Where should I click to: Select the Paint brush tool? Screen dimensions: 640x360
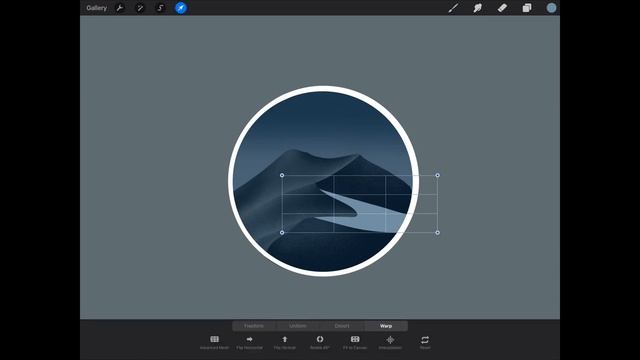point(453,8)
